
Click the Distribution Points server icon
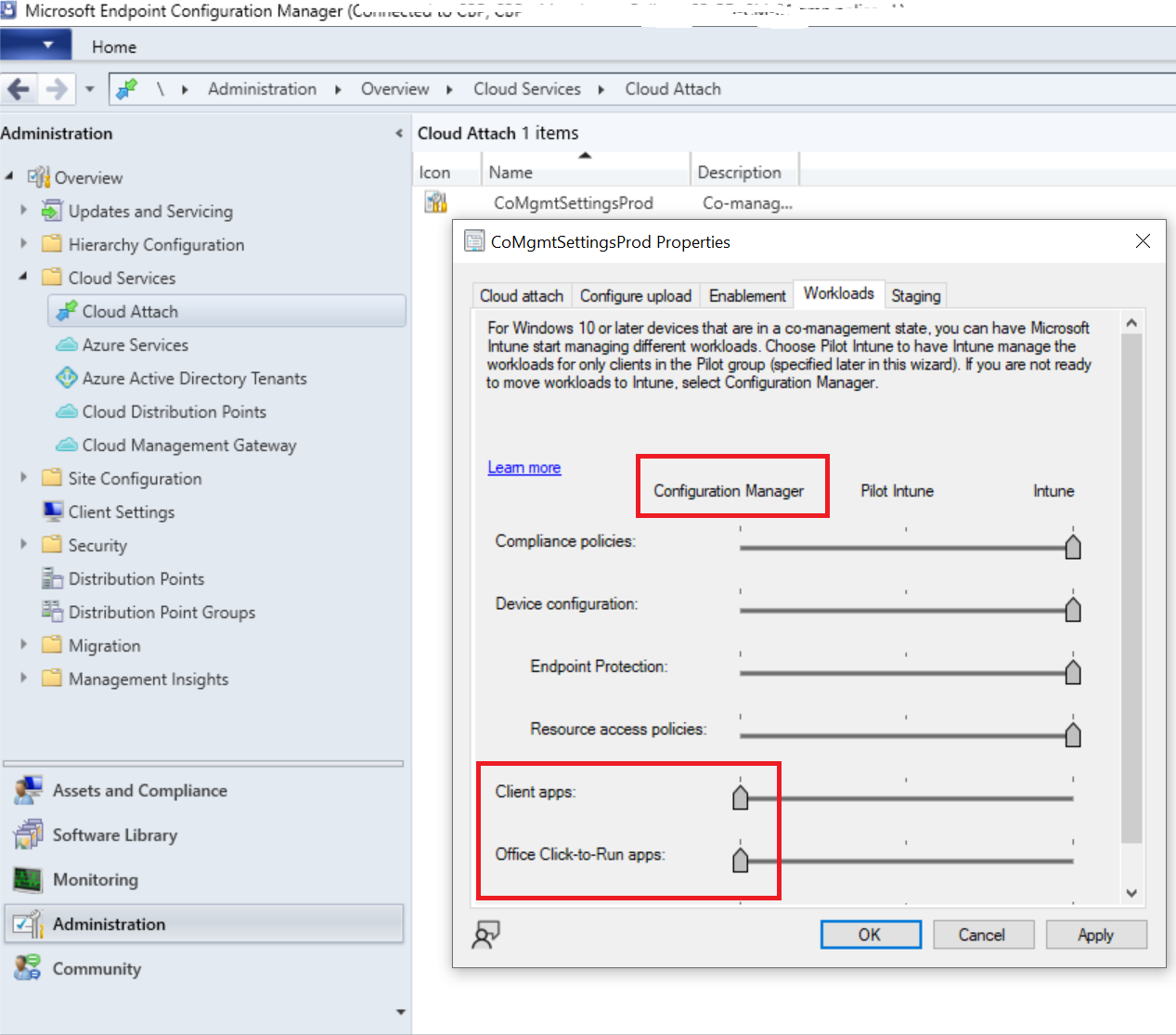(52, 578)
